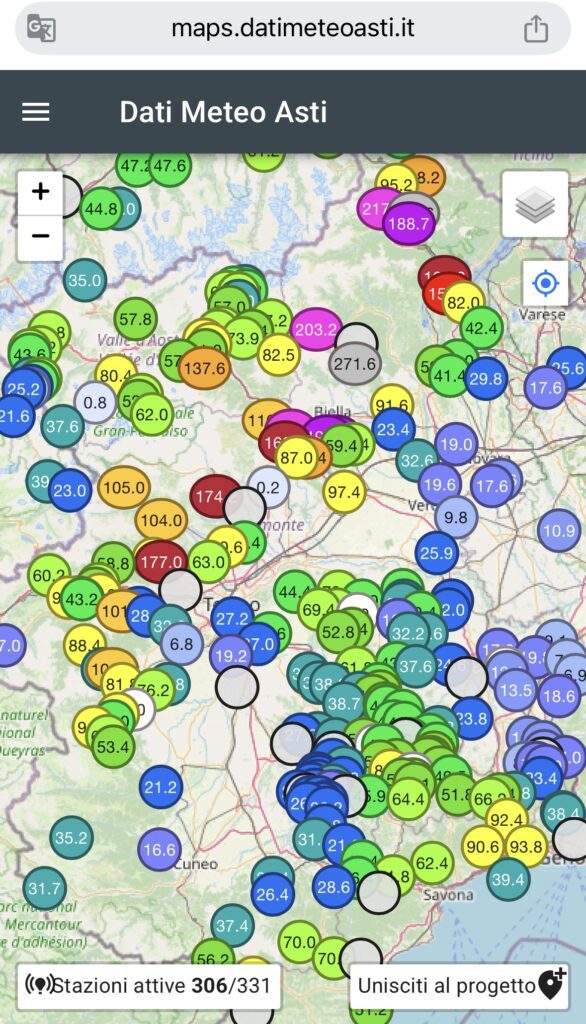Screen dimensions: 586x1024
Task: Zoom out the map
Action: pos(41,236)
